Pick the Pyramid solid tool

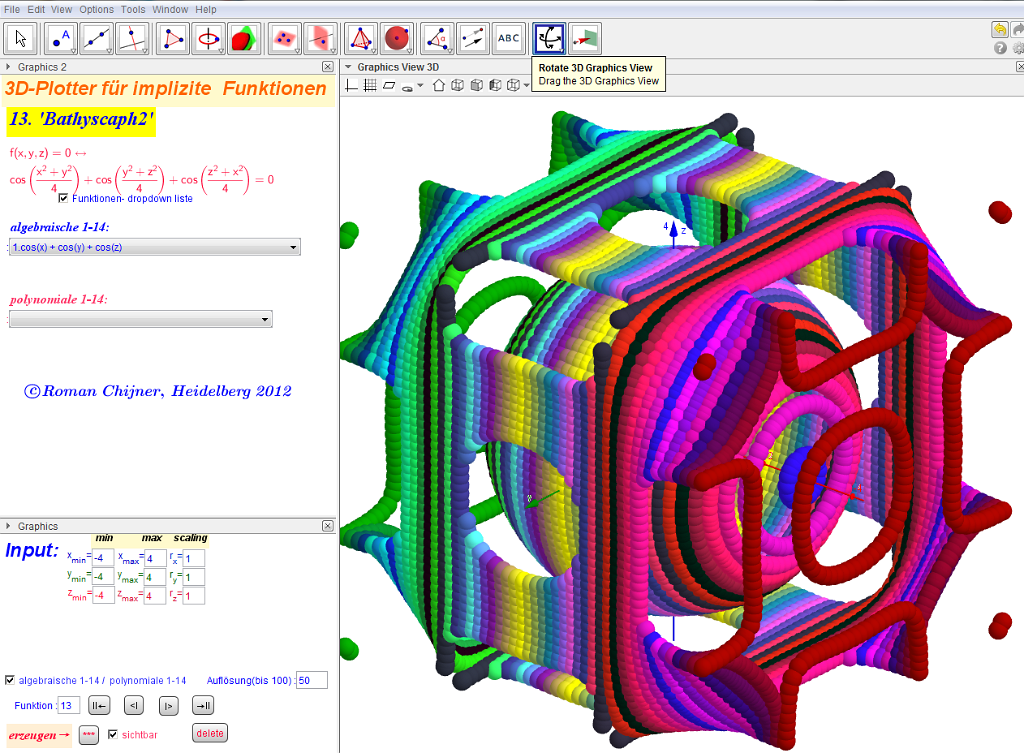click(x=361, y=38)
